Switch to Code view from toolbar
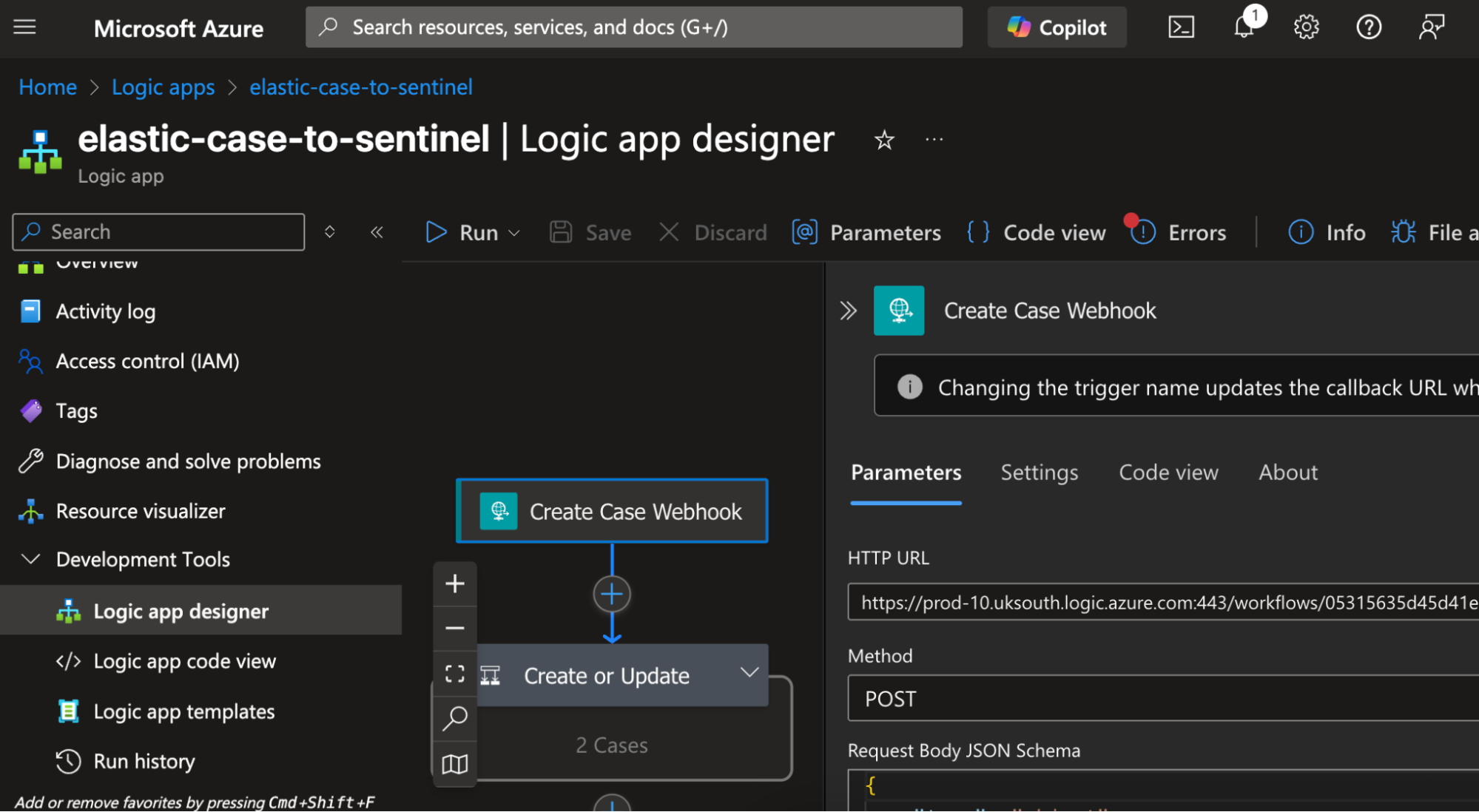1479x812 pixels. point(1036,233)
